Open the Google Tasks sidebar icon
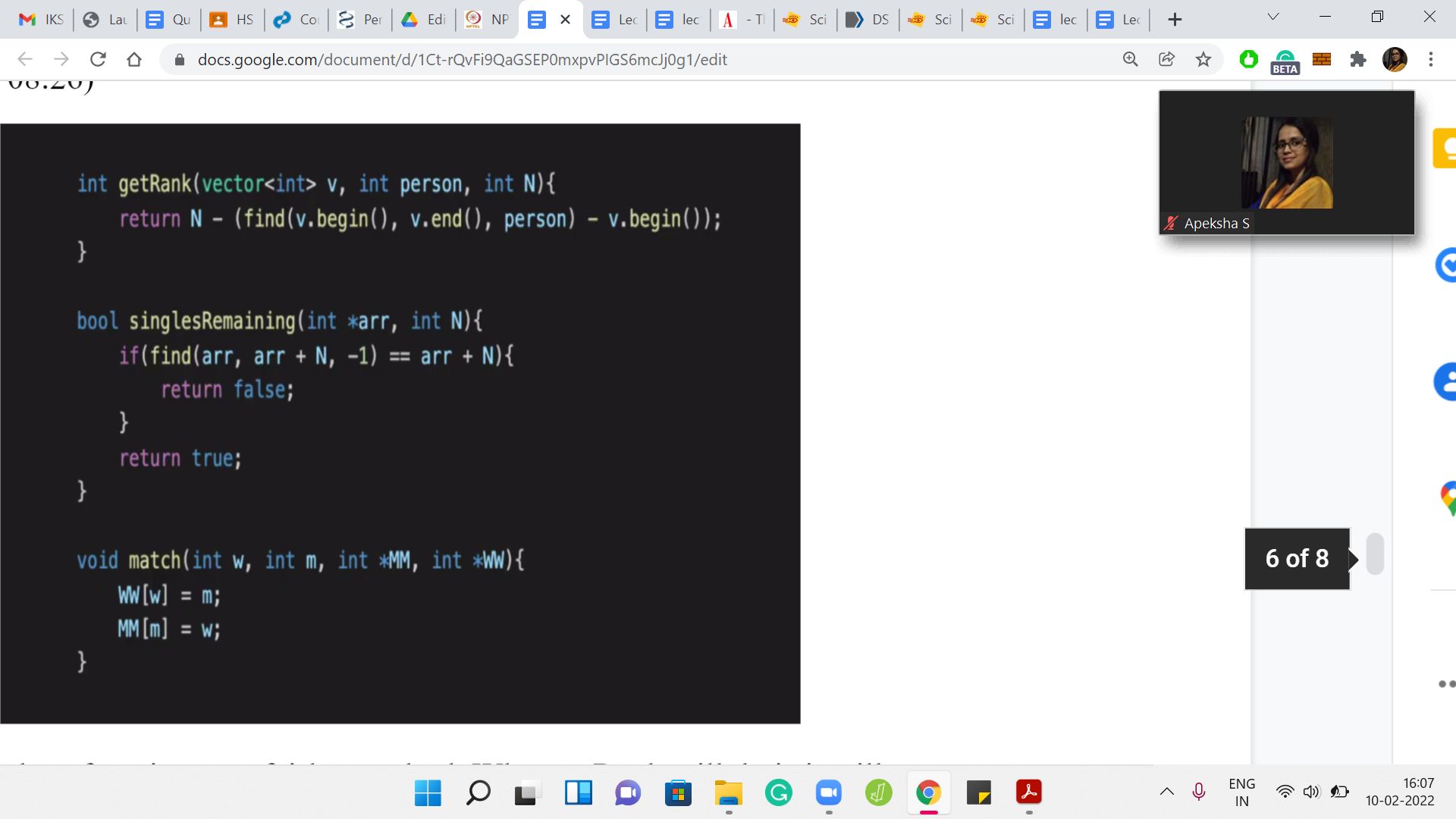This screenshot has width=1456, height=819. tap(1447, 265)
